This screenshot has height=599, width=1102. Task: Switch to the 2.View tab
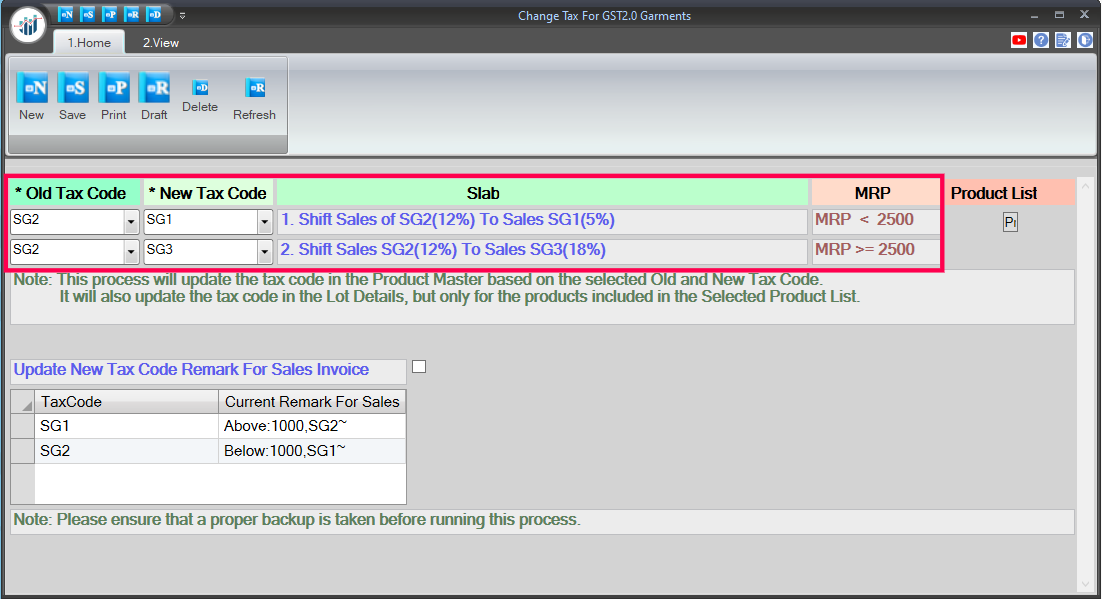coord(160,43)
